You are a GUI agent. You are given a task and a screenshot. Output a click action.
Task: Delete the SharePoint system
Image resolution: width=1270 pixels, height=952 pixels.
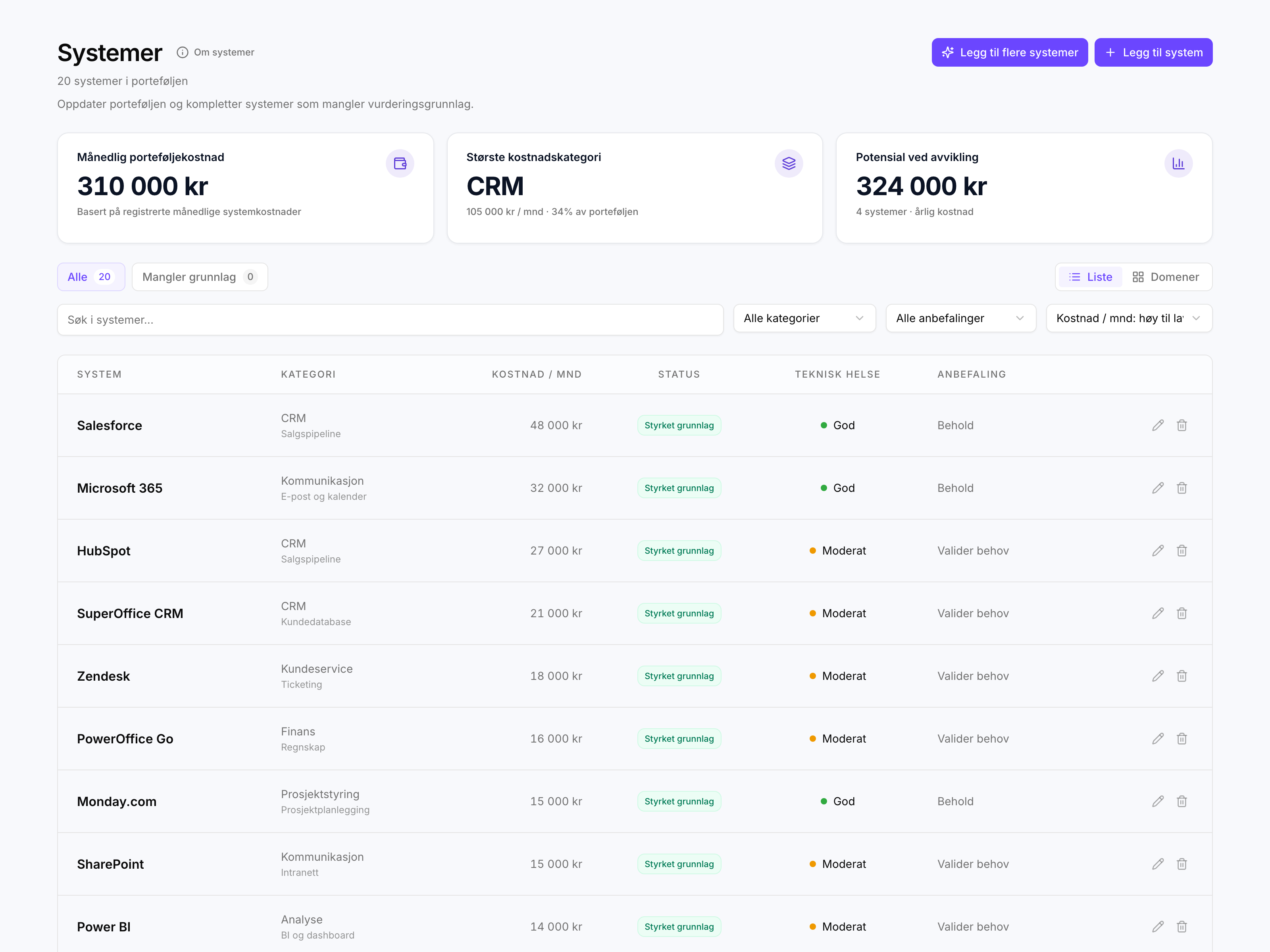(1181, 864)
